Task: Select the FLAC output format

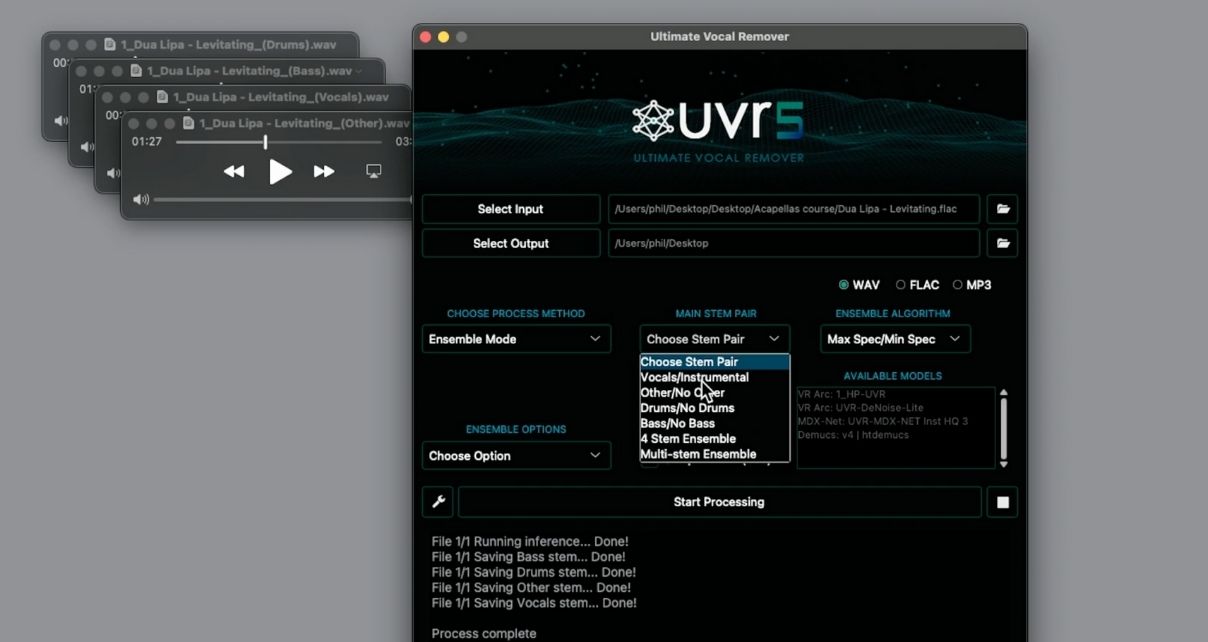Action: click(901, 285)
